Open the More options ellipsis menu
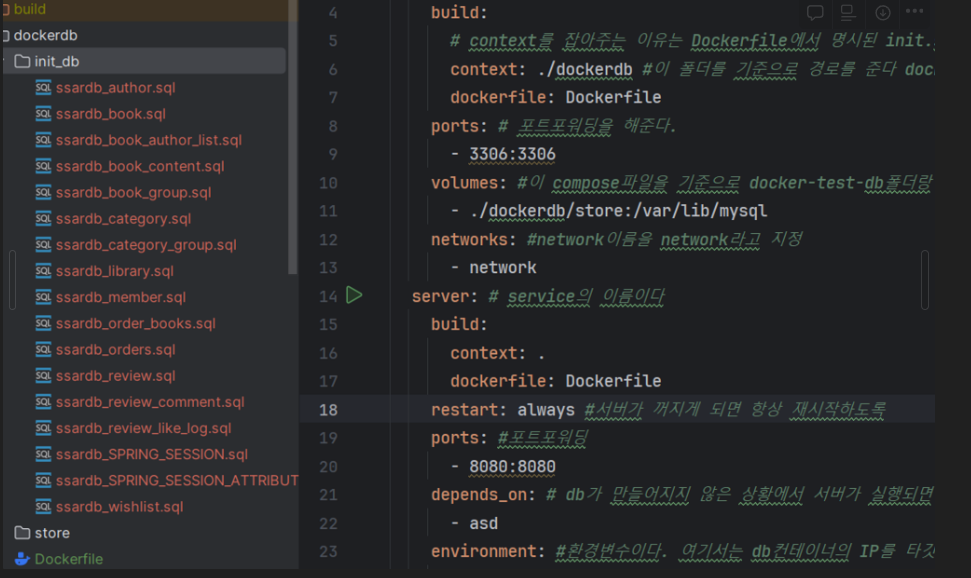Screen dimensions: 971x578 pos(912,12)
